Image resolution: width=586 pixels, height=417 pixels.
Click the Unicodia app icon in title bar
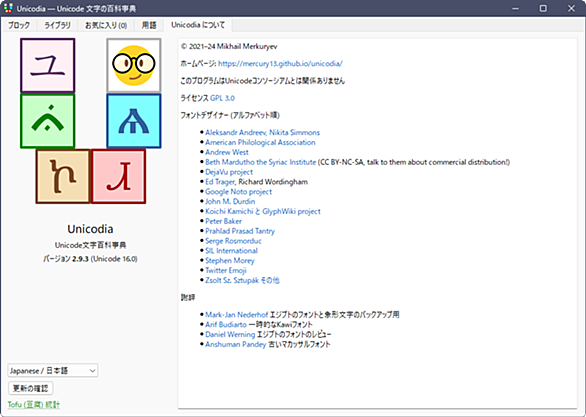(x=8, y=8)
